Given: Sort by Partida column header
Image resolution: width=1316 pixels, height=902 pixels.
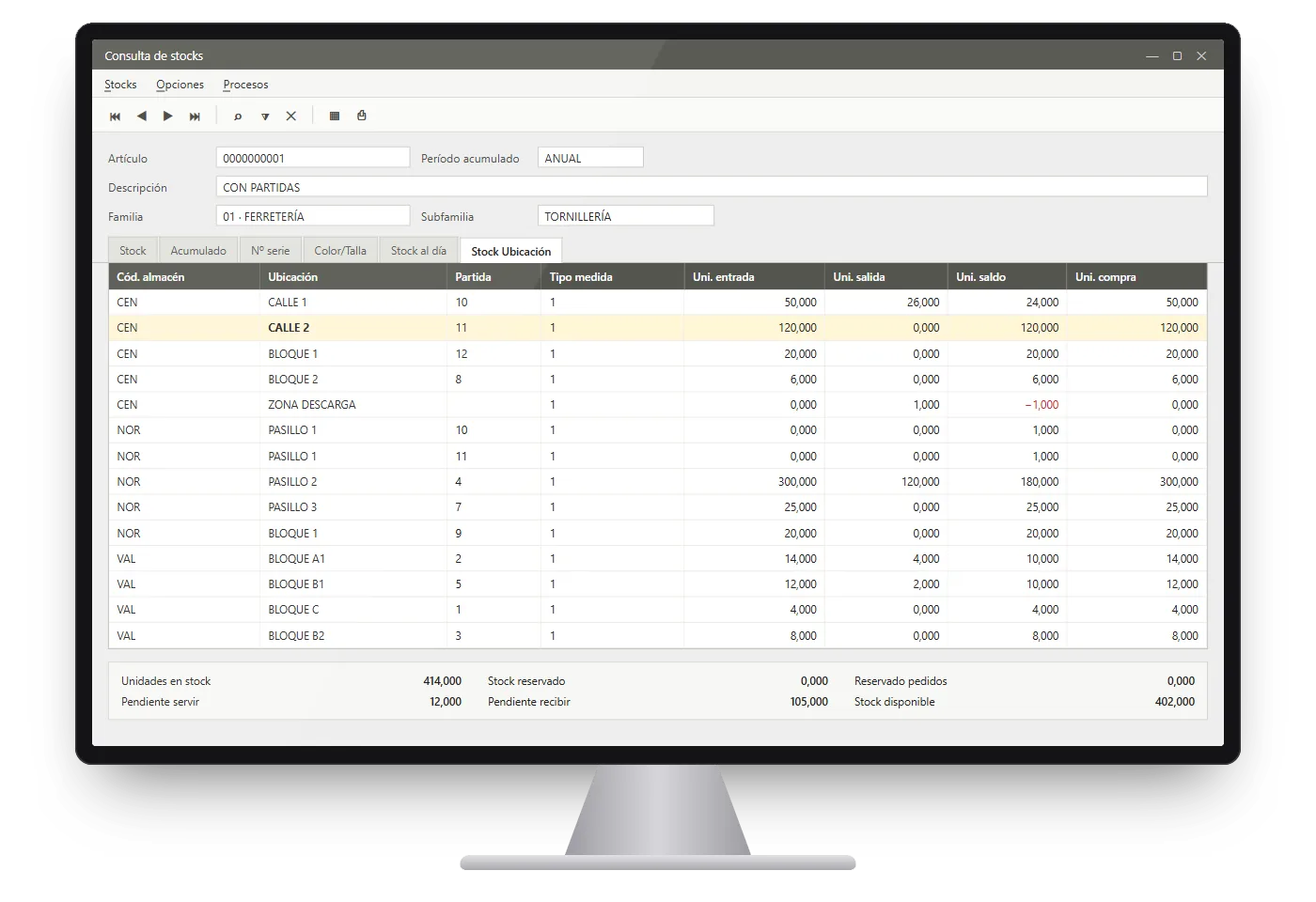Looking at the screenshot, I should 493,277.
